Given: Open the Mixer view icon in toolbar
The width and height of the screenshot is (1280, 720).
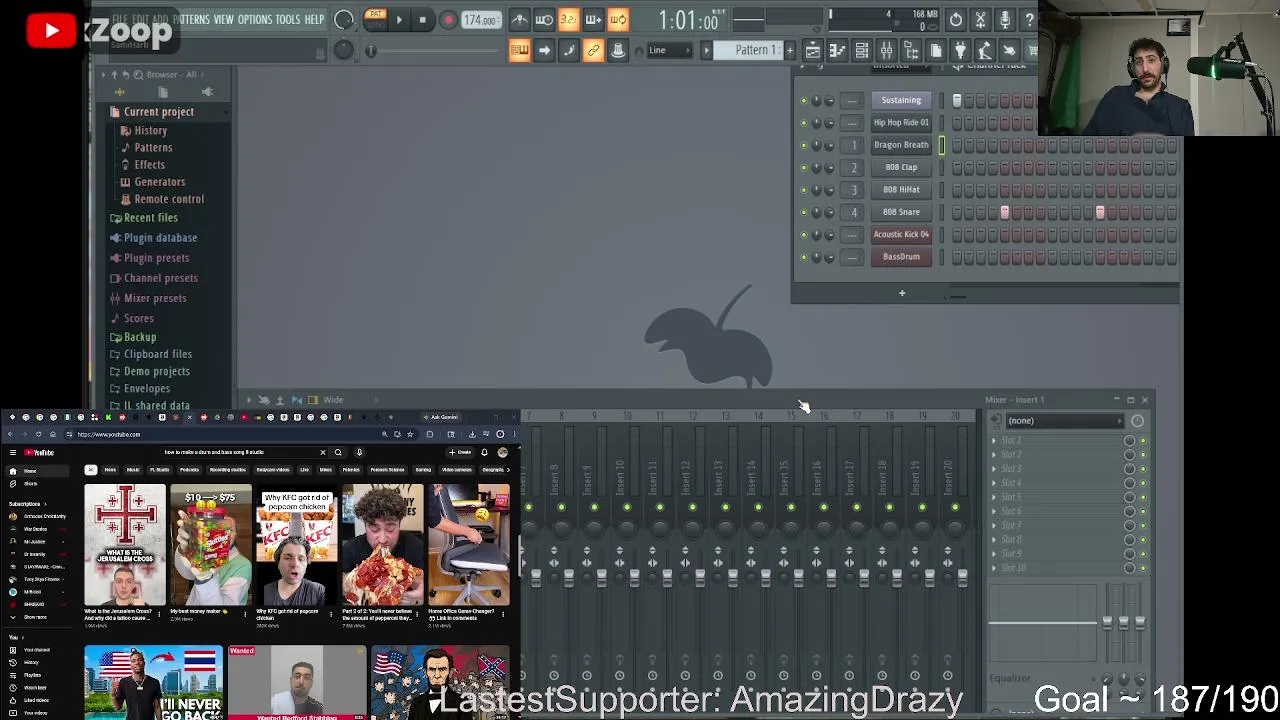Looking at the screenshot, I should [x=886, y=50].
